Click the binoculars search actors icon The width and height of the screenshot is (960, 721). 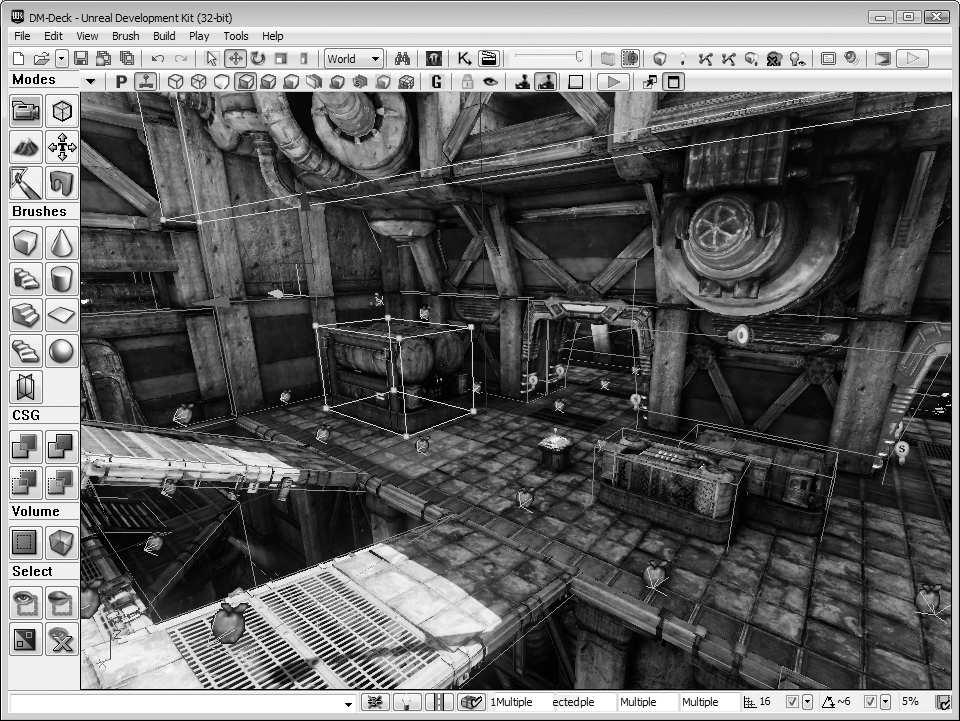tap(402, 59)
